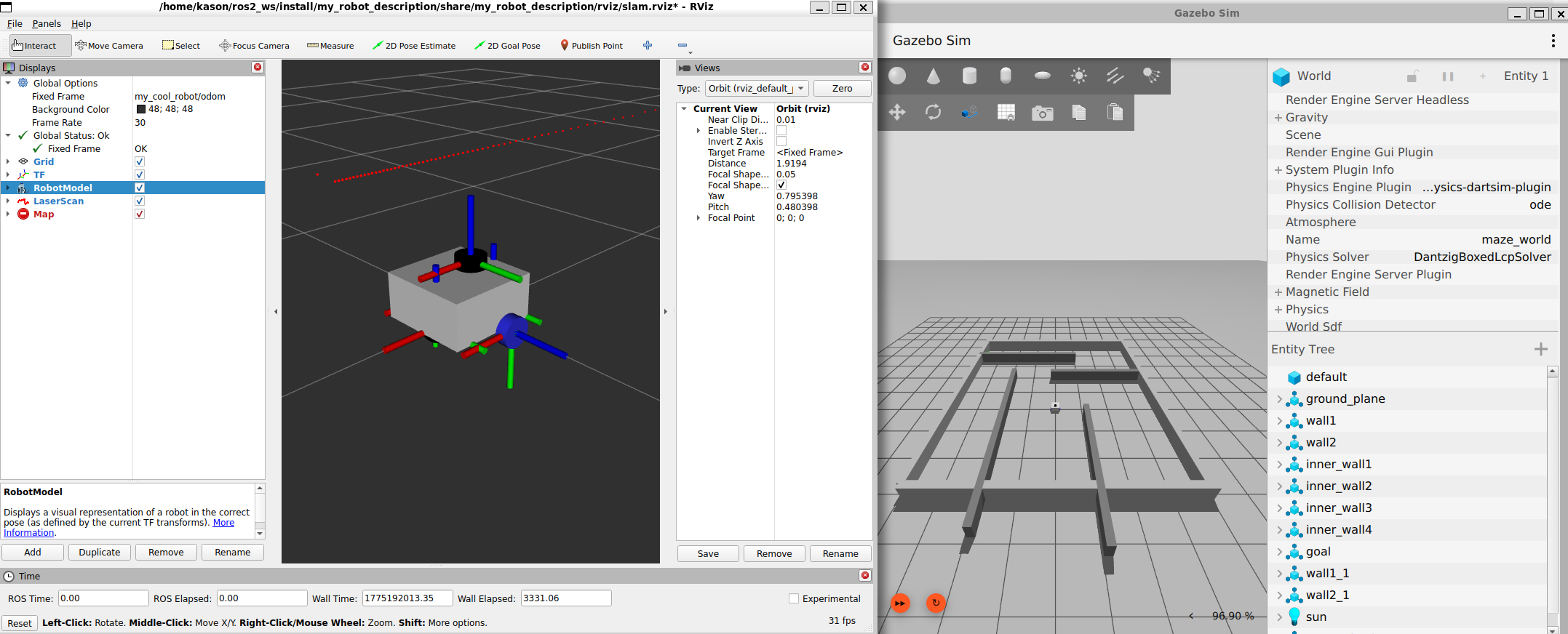Expand the inner_wall1 entity
The width and height of the screenshot is (1568, 634).
point(1280,464)
